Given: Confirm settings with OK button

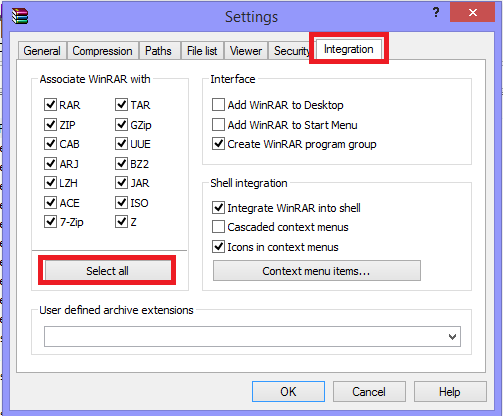Looking at the screenshot, I should (x=288, y=392).
